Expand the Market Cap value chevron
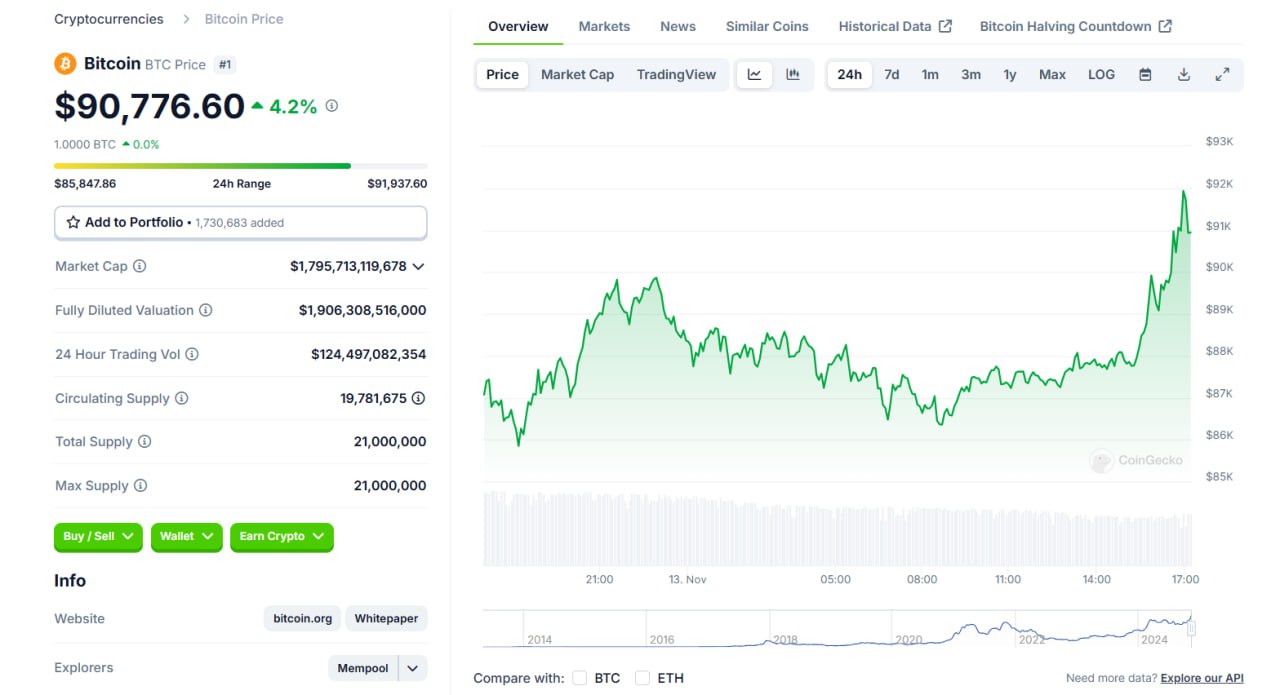This screenshot has height=695, width=1280. click(x=418, y=266)
